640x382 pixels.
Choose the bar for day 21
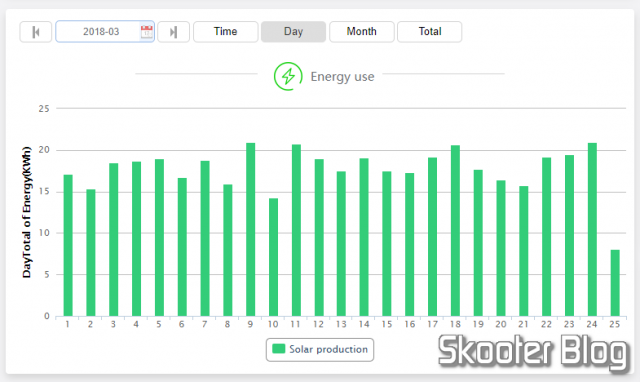coord(524,251)
